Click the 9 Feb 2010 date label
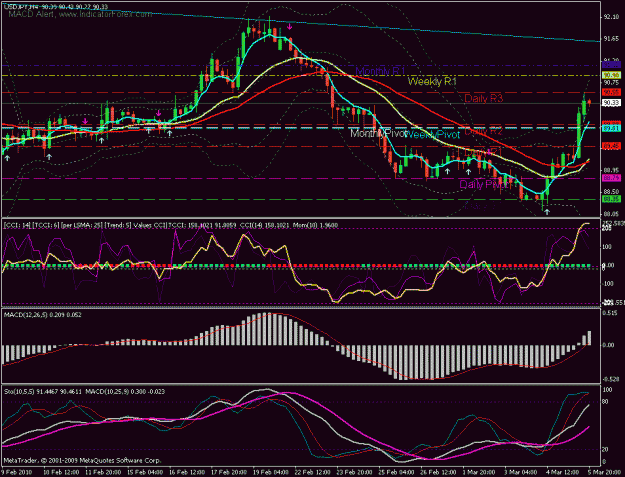625x477 pixels. click(14, 472)
